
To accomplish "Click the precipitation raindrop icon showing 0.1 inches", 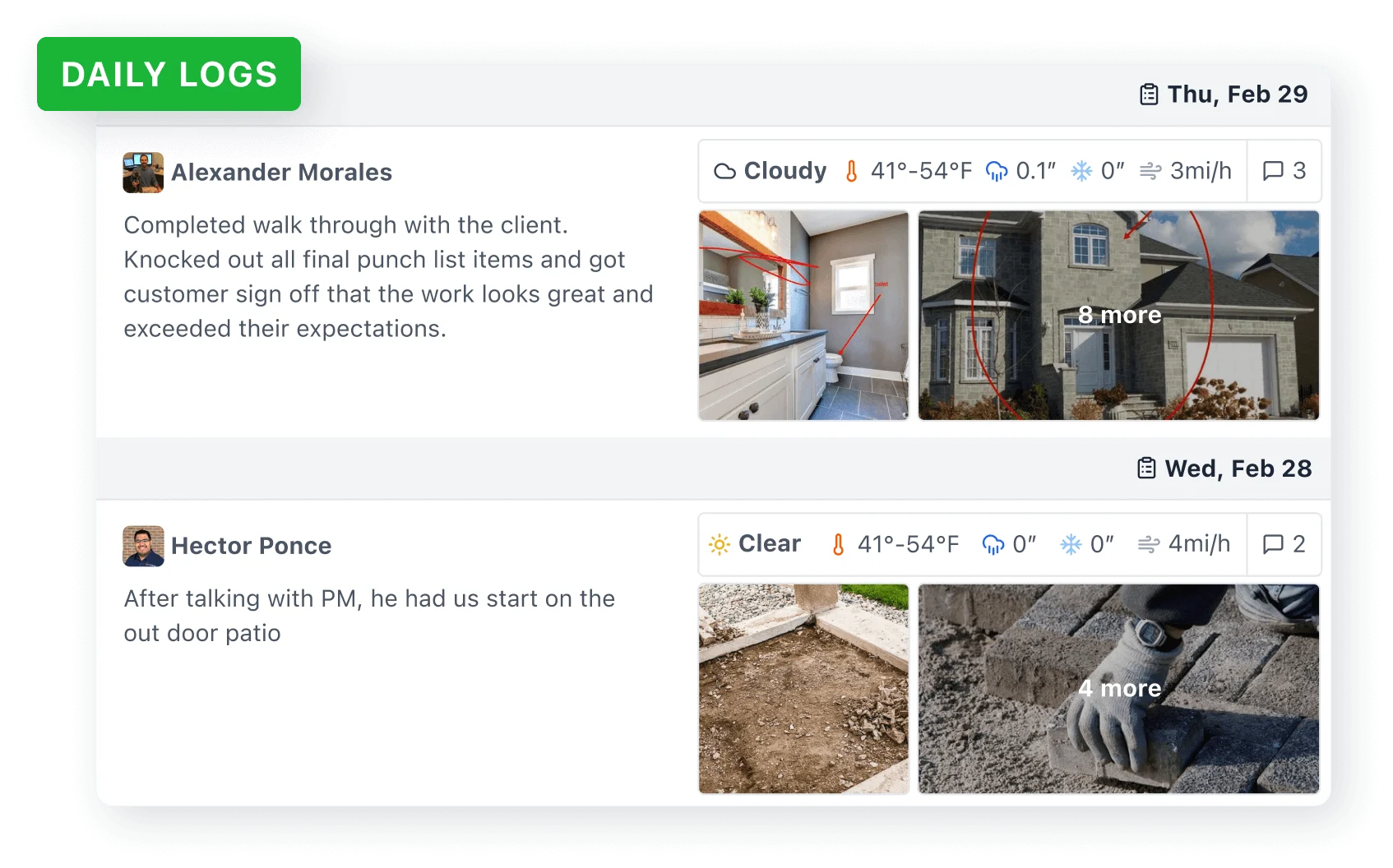I will (x=997, y=171).
